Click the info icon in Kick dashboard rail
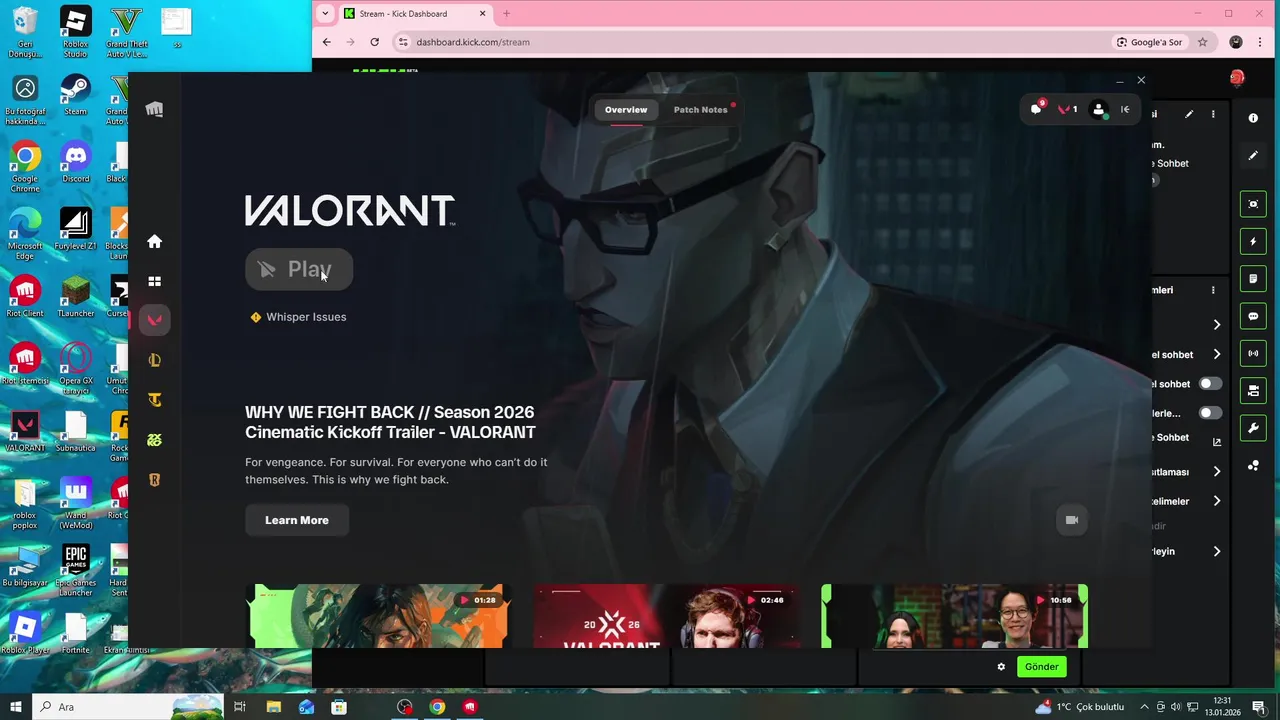This screenshot has height=720, width=1280. point(1253,118)
